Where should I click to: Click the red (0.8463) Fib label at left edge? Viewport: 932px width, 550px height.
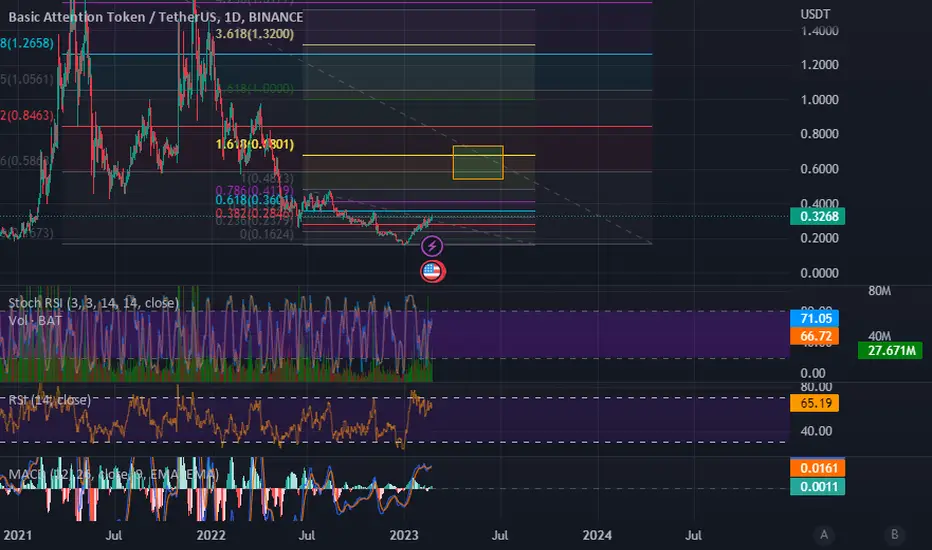pyautogui.click(x=27, y=115)
